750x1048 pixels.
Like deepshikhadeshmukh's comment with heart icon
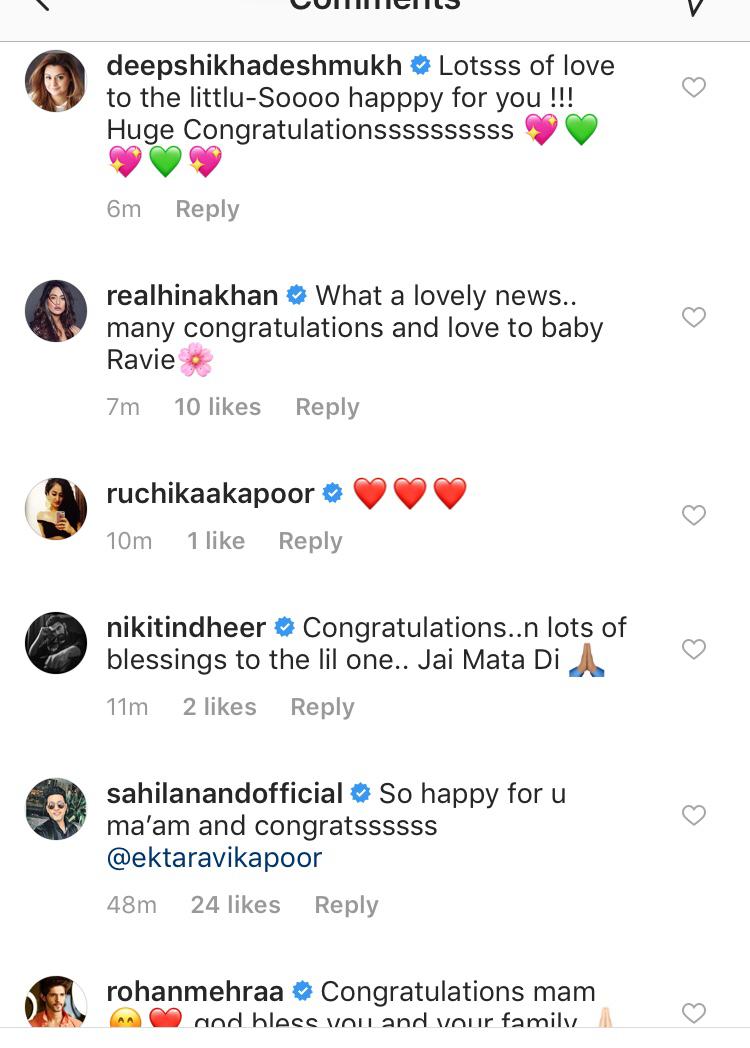694,88
